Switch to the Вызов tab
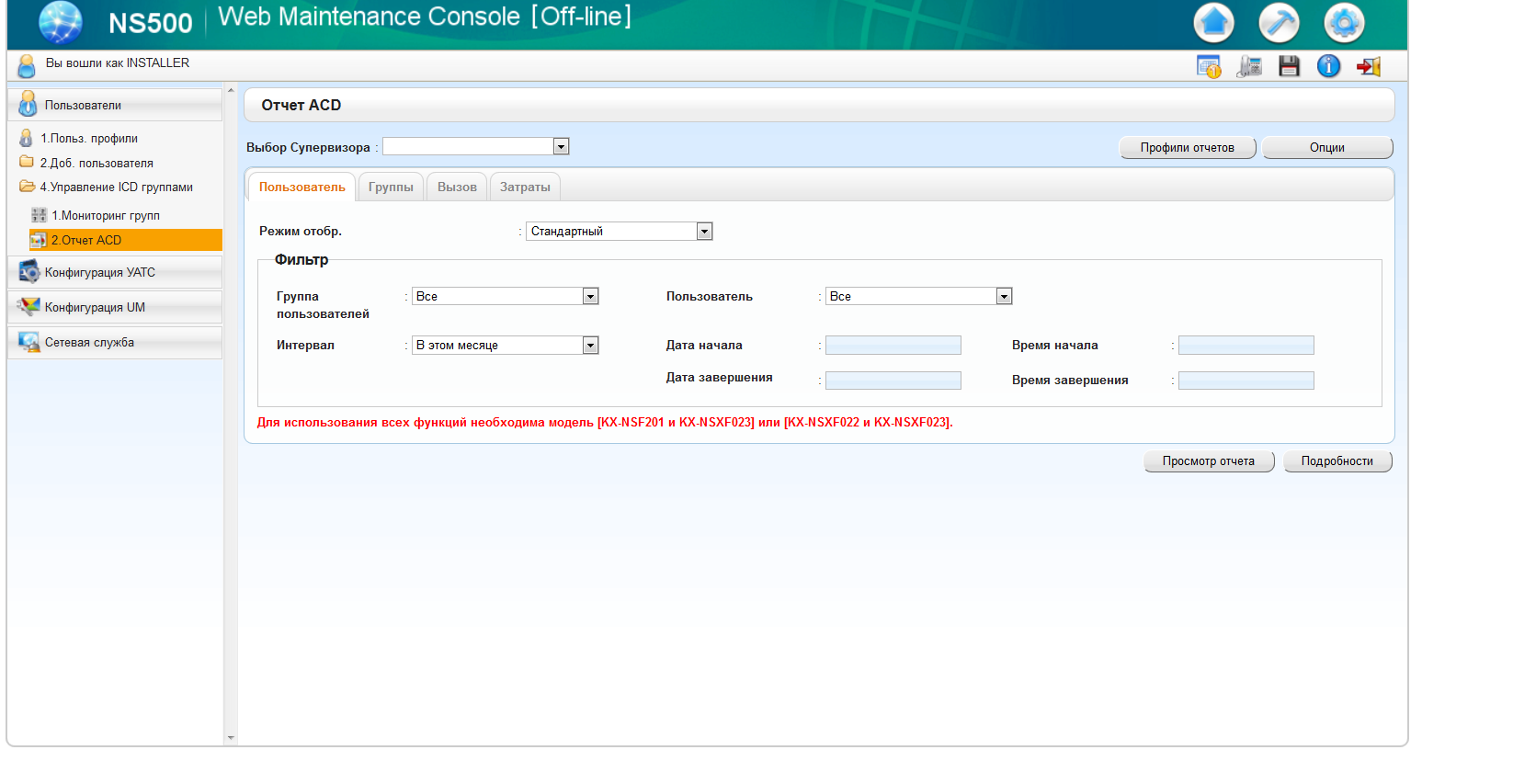 [457, 187]
